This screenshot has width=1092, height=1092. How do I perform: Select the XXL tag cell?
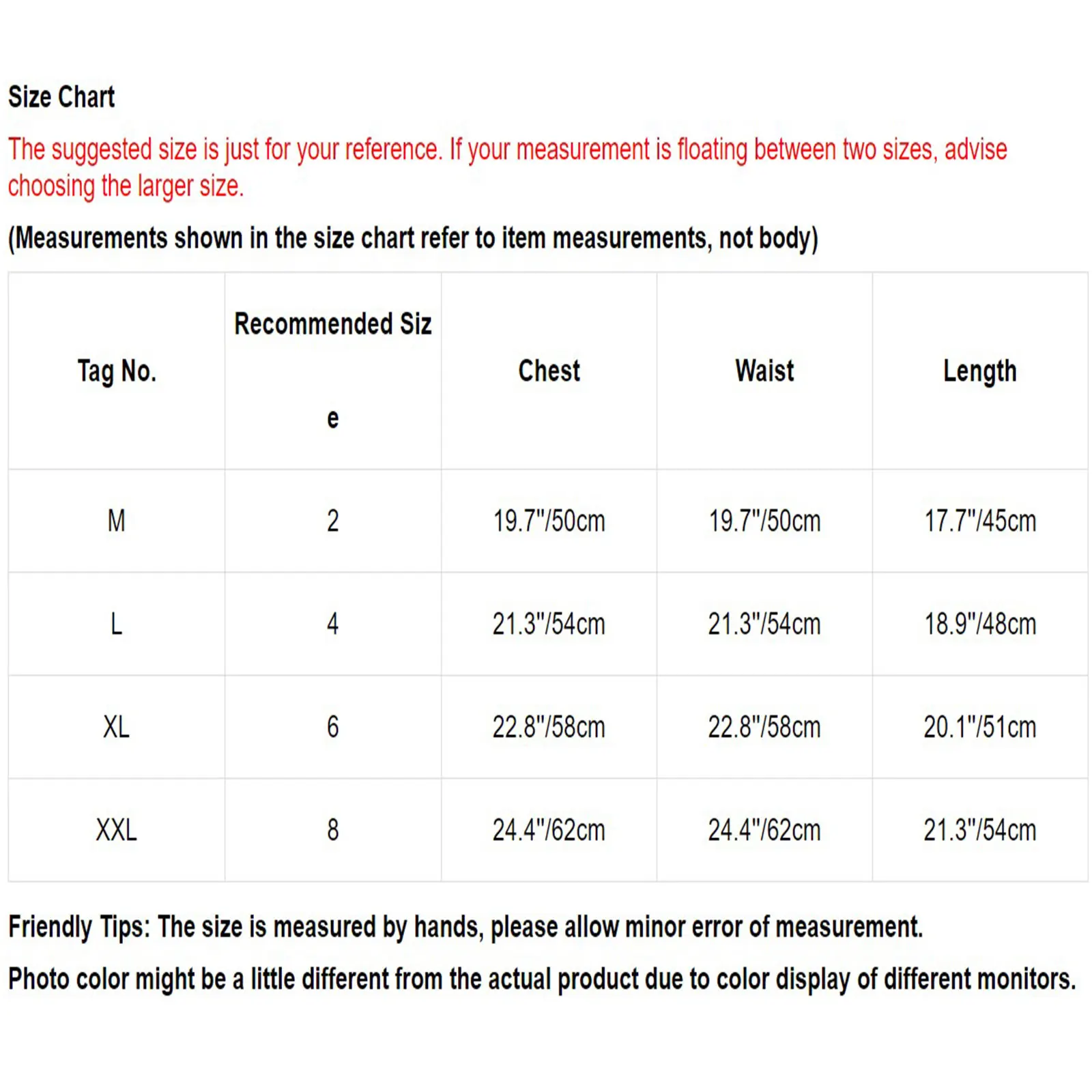[117, 830]
